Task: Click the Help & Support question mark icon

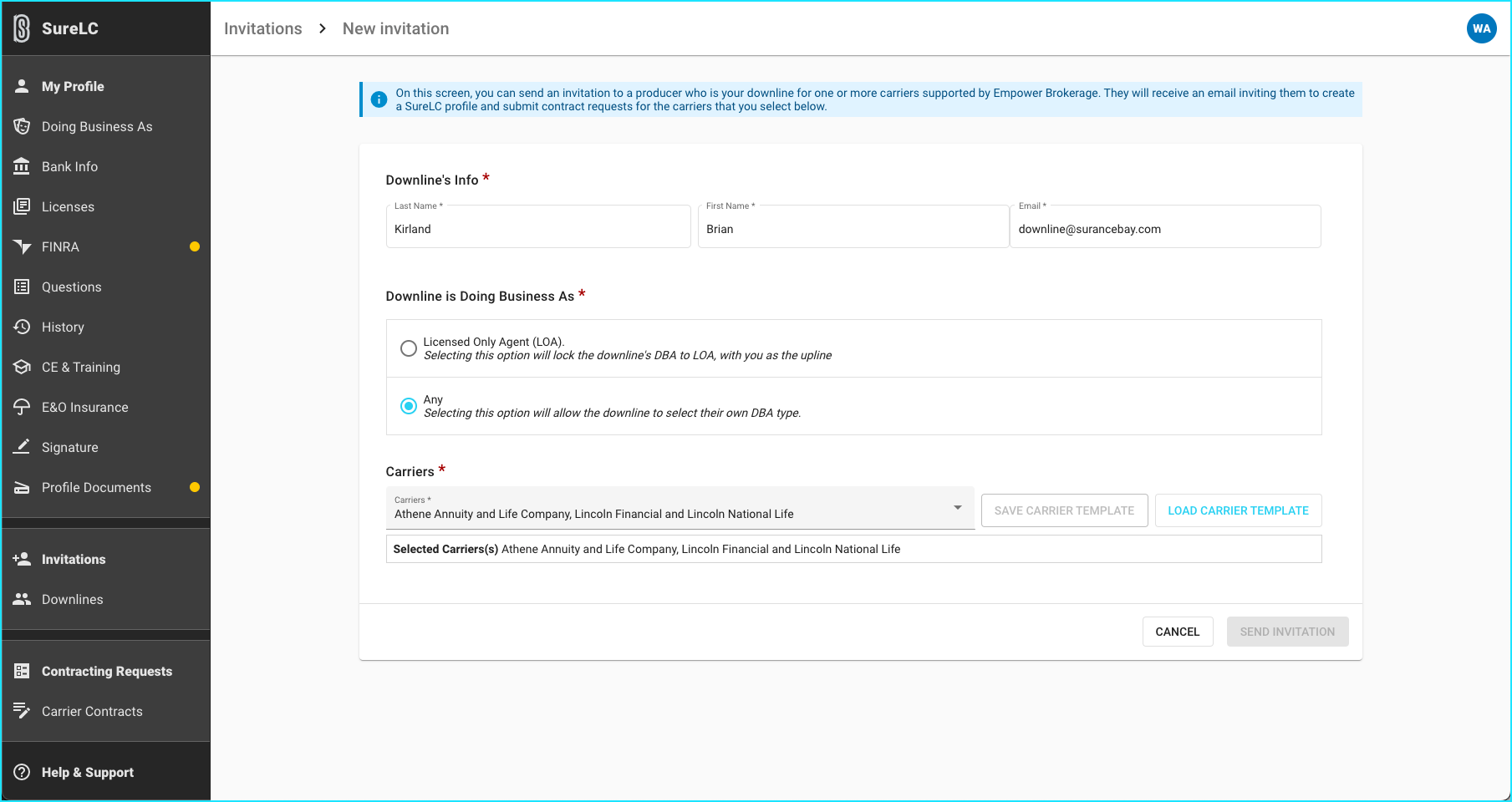Action: (23, 772)
